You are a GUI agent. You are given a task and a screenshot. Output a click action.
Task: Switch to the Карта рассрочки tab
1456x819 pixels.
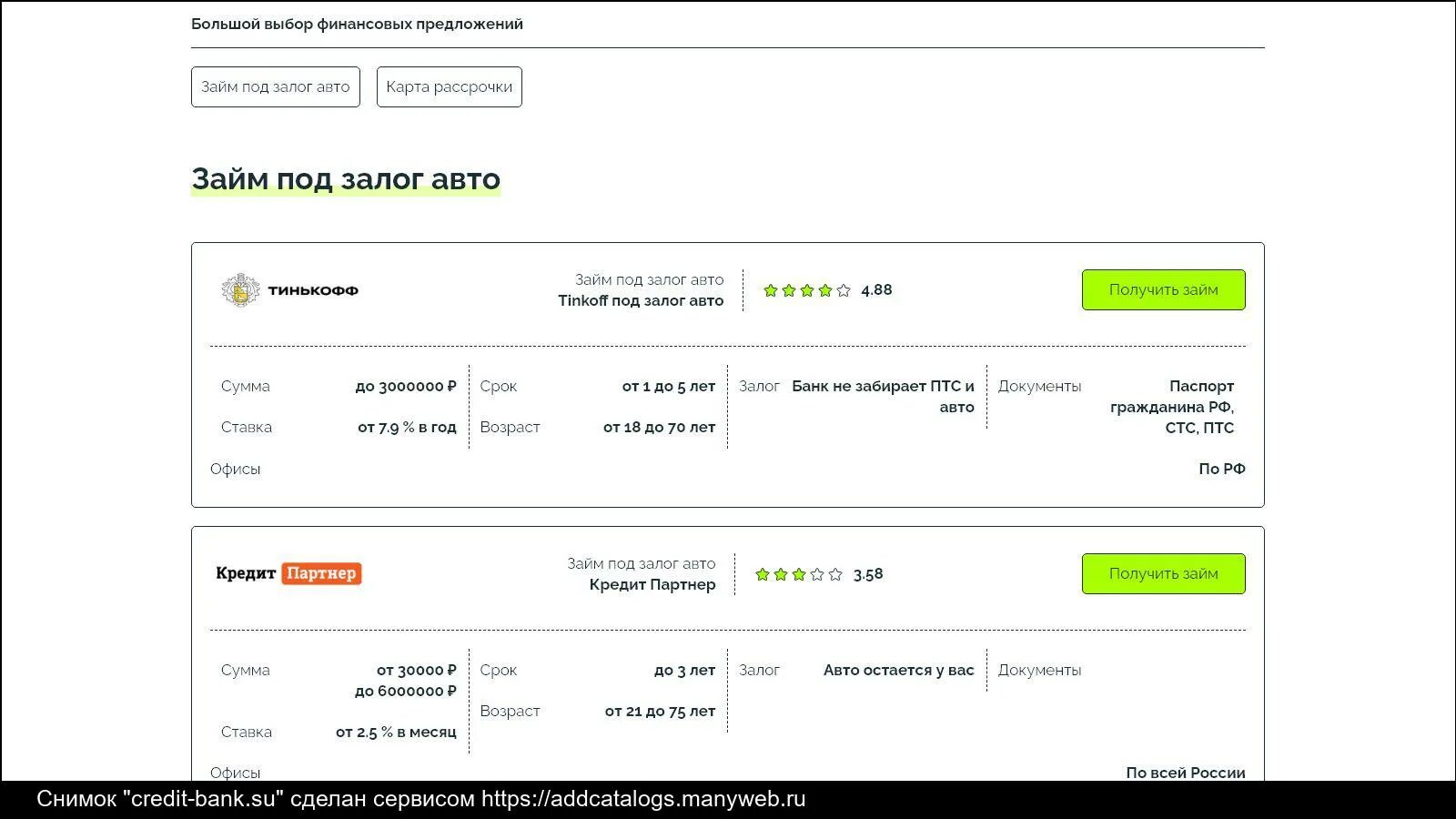[x=450, y=86]
